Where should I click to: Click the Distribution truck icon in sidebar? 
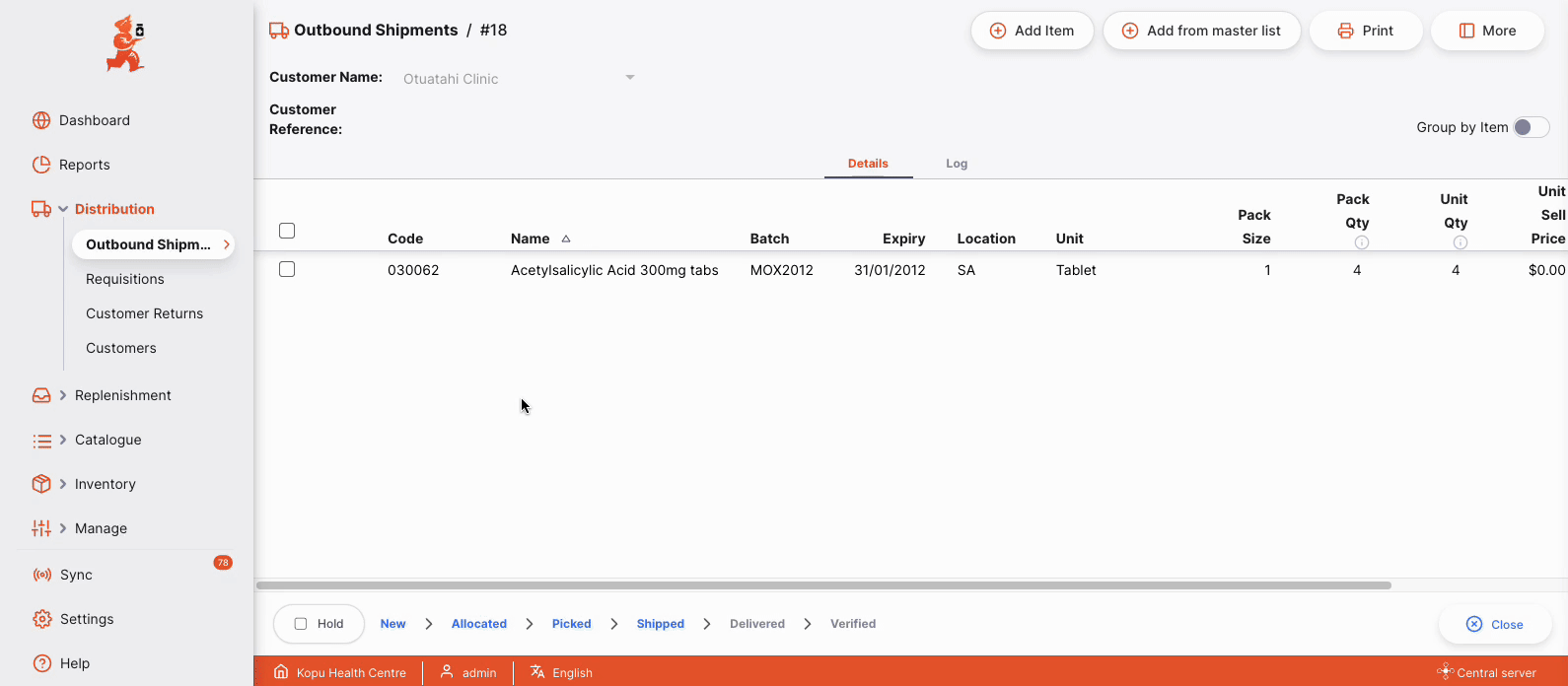pos(41,209)
